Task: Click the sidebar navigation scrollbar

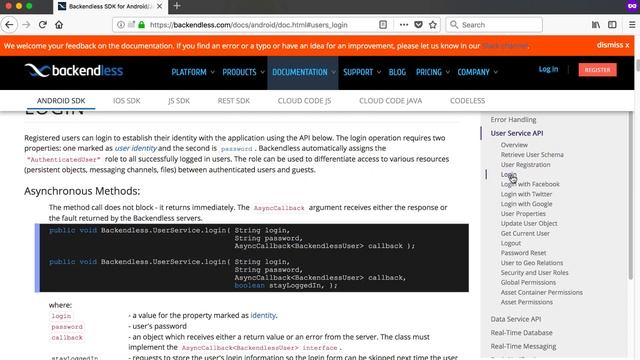Action: [630, 196]
